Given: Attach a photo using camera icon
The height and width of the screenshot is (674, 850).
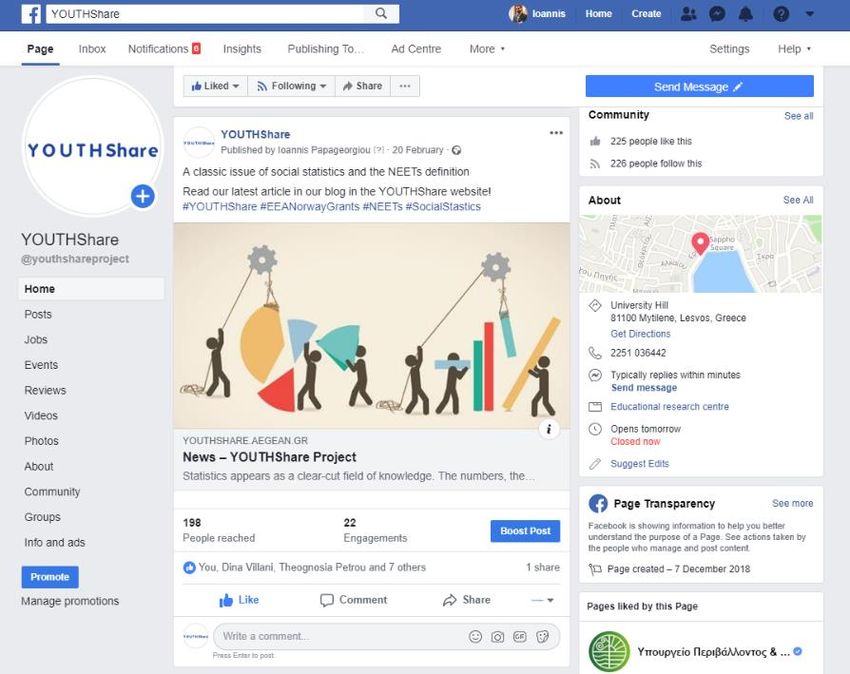Looking at the screenshot, I should pos(498,637).
